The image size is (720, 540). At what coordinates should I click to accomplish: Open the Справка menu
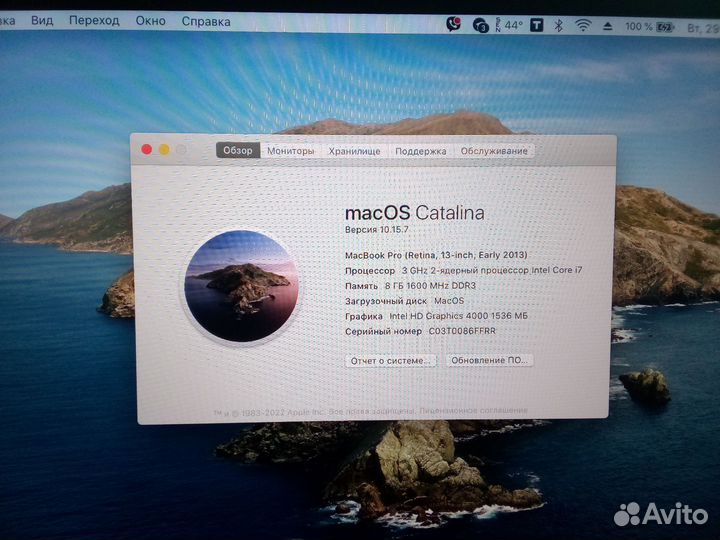[x=206, y=22]
